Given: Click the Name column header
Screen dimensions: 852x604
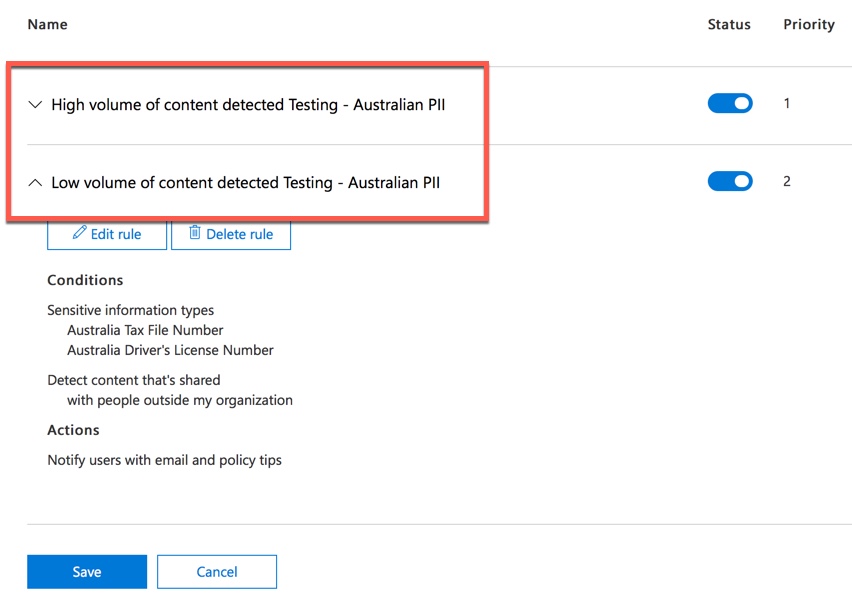Looking at the screenshot, I should [47, 24].
